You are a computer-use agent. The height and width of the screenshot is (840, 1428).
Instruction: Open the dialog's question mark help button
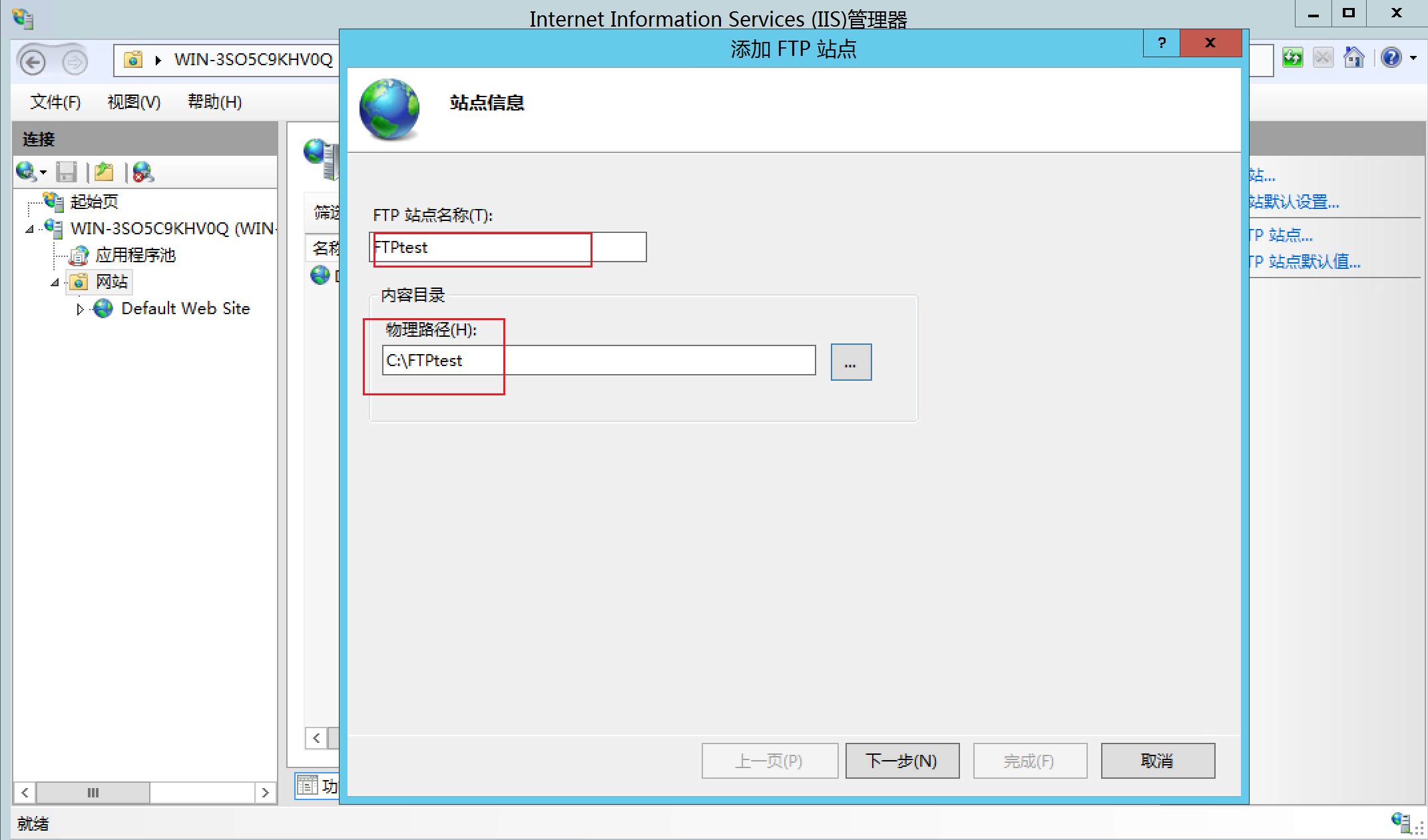coord(1162,43)
